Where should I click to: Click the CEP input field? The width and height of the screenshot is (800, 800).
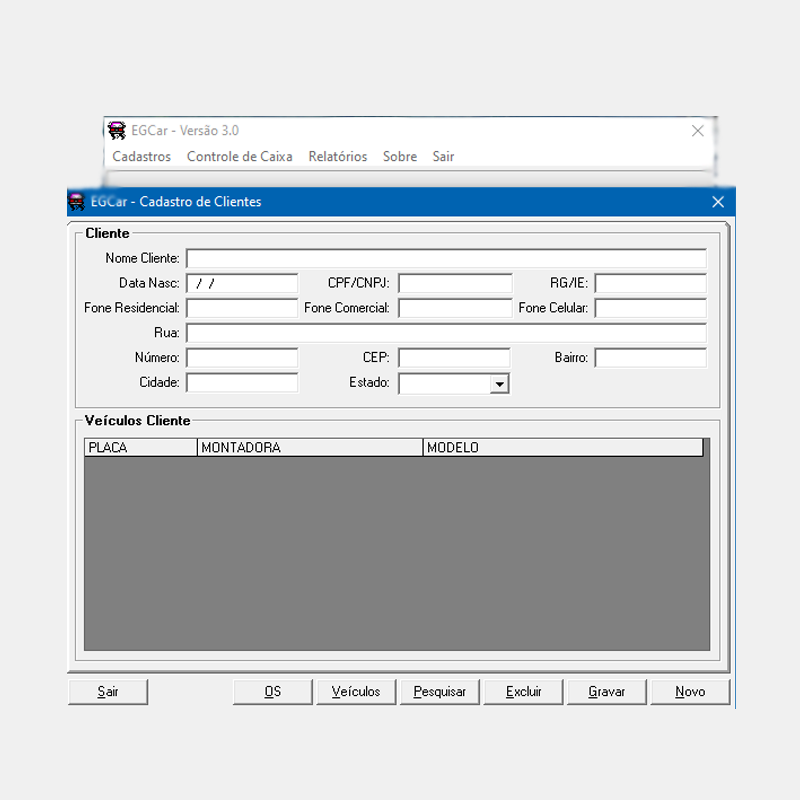(454, 358)
